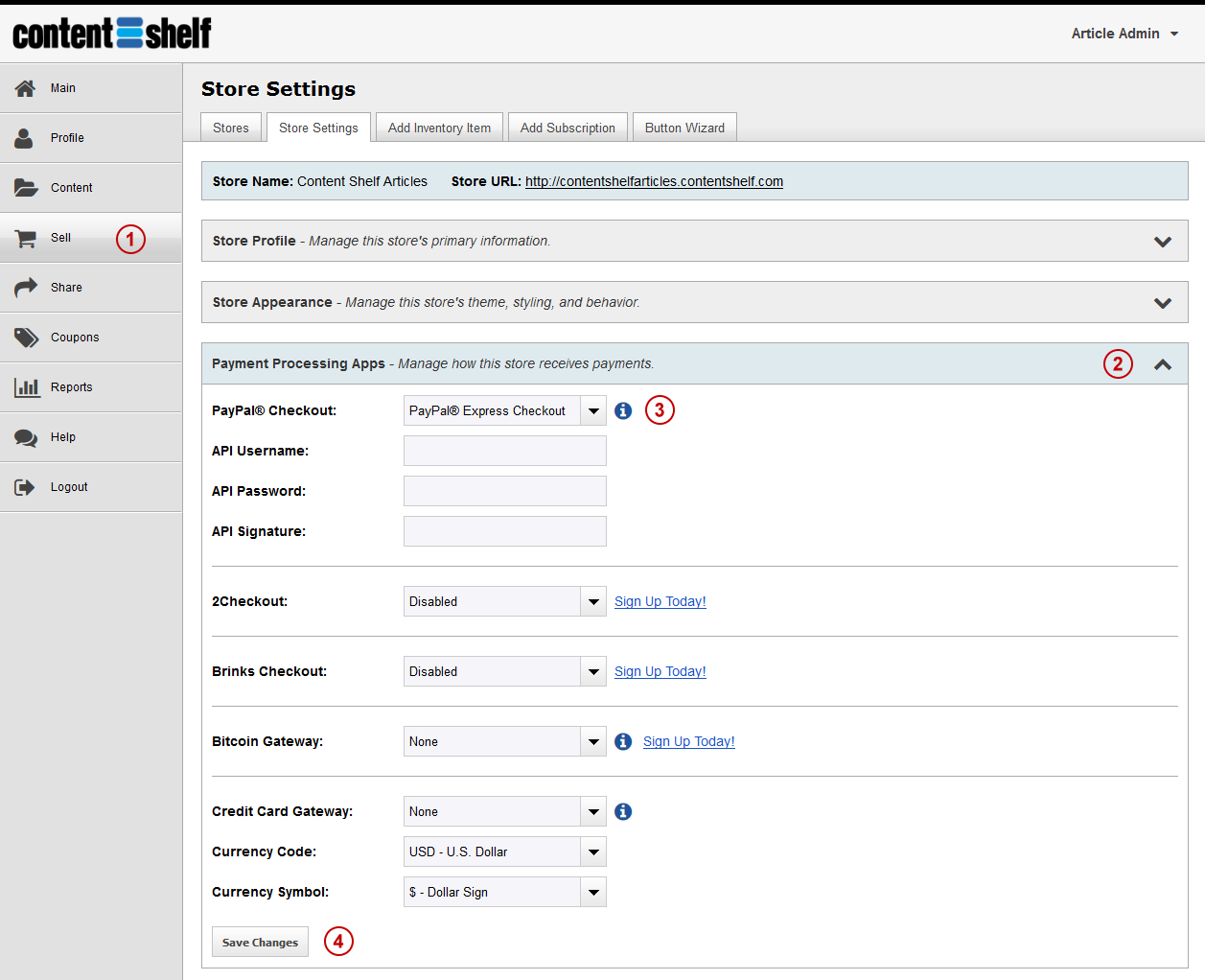
Task: Click the Content folder icon
Action: pos(26,188)
